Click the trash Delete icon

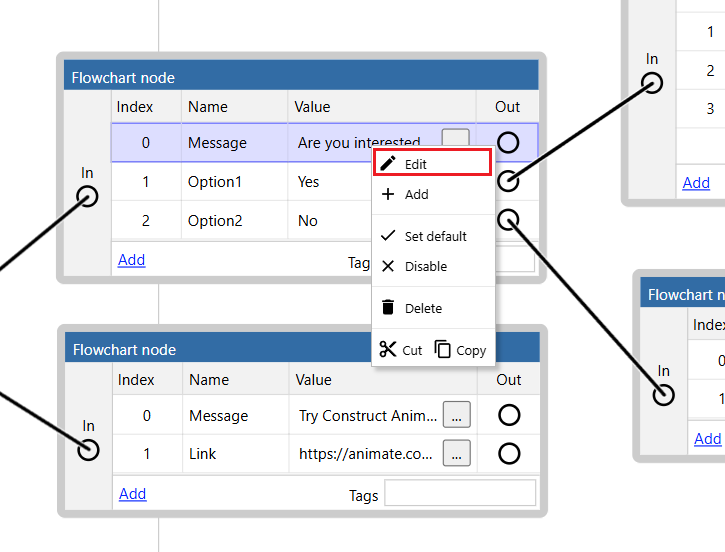[388, 308]
